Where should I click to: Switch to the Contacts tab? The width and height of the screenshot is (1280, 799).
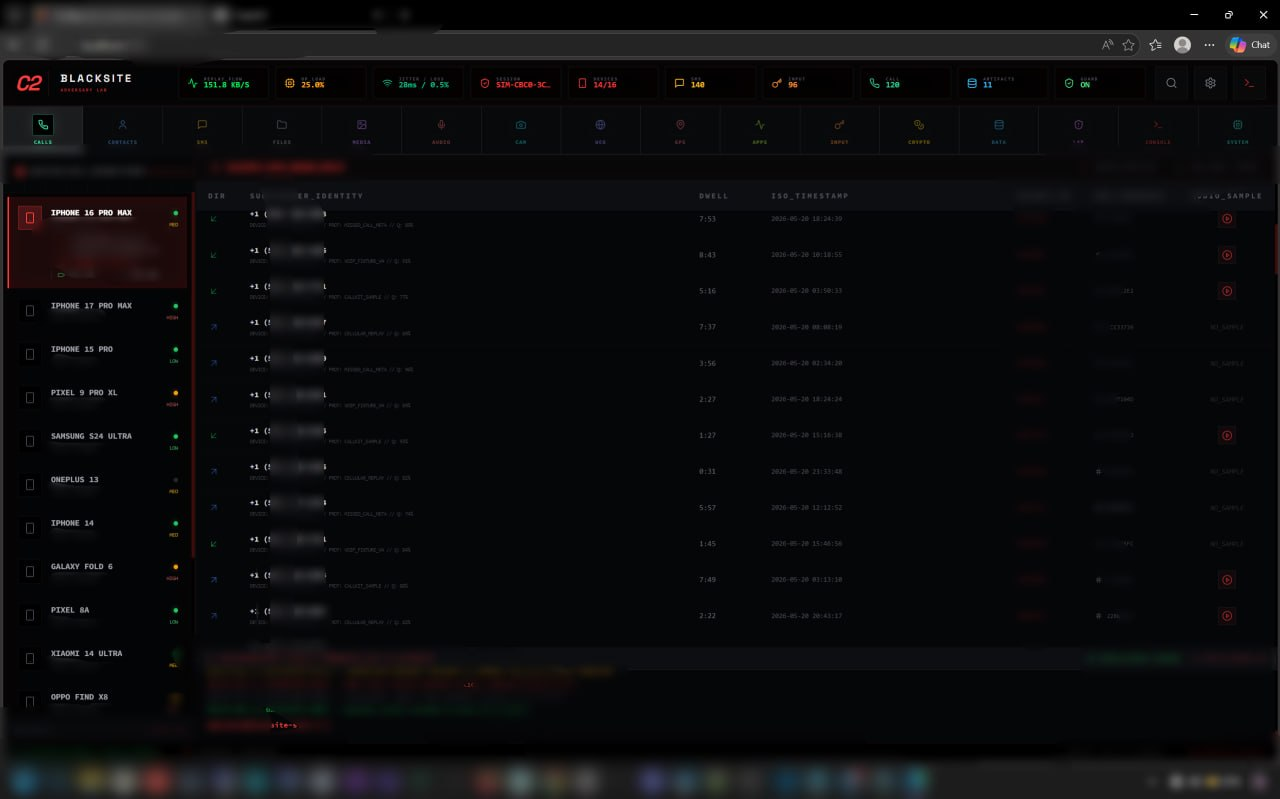tap(122, 128)
